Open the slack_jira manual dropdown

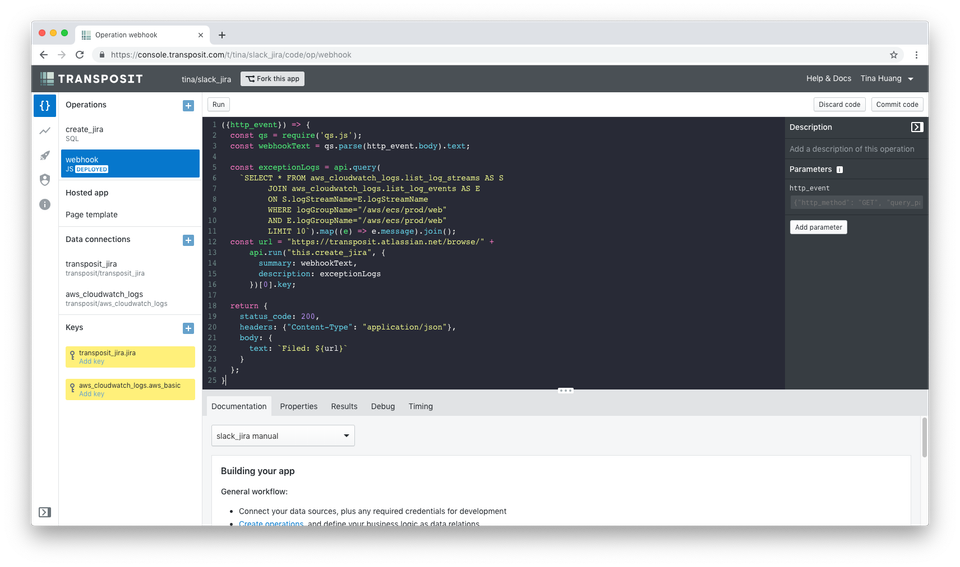[x=283, y=436]
